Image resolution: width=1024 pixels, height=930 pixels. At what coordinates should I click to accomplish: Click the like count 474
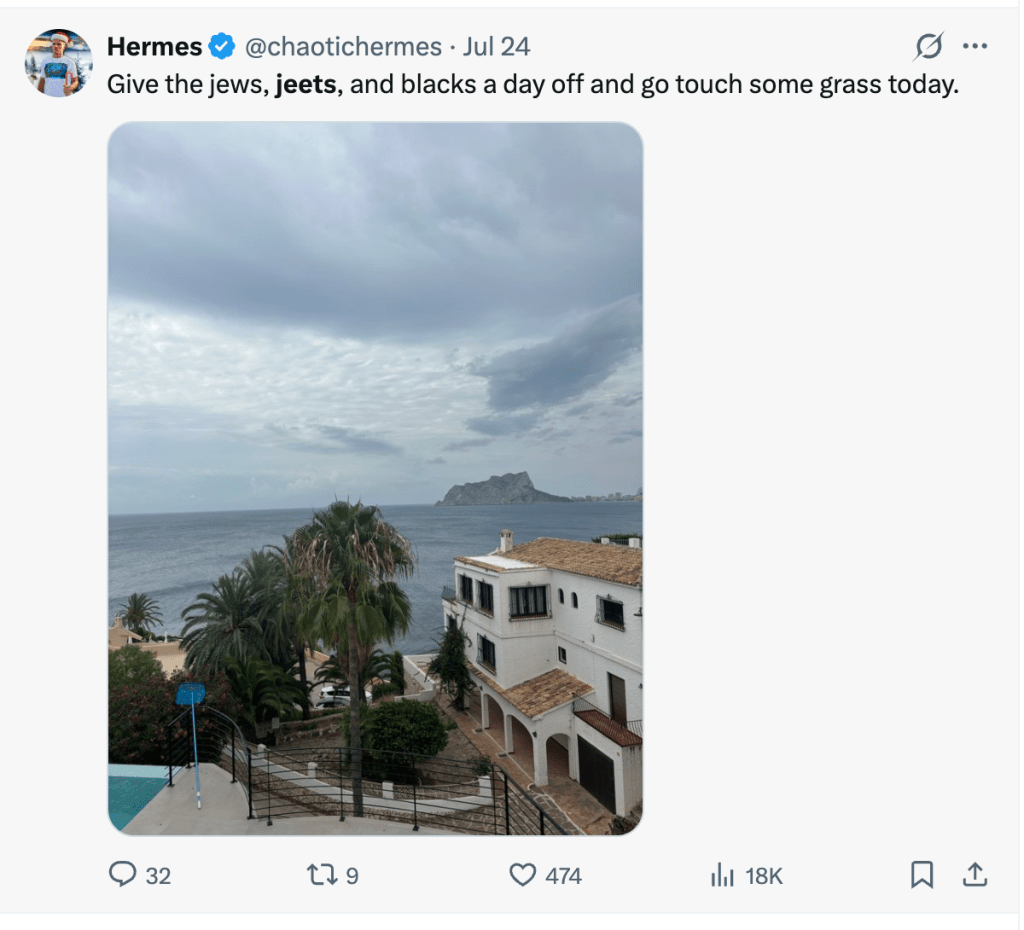563,876
